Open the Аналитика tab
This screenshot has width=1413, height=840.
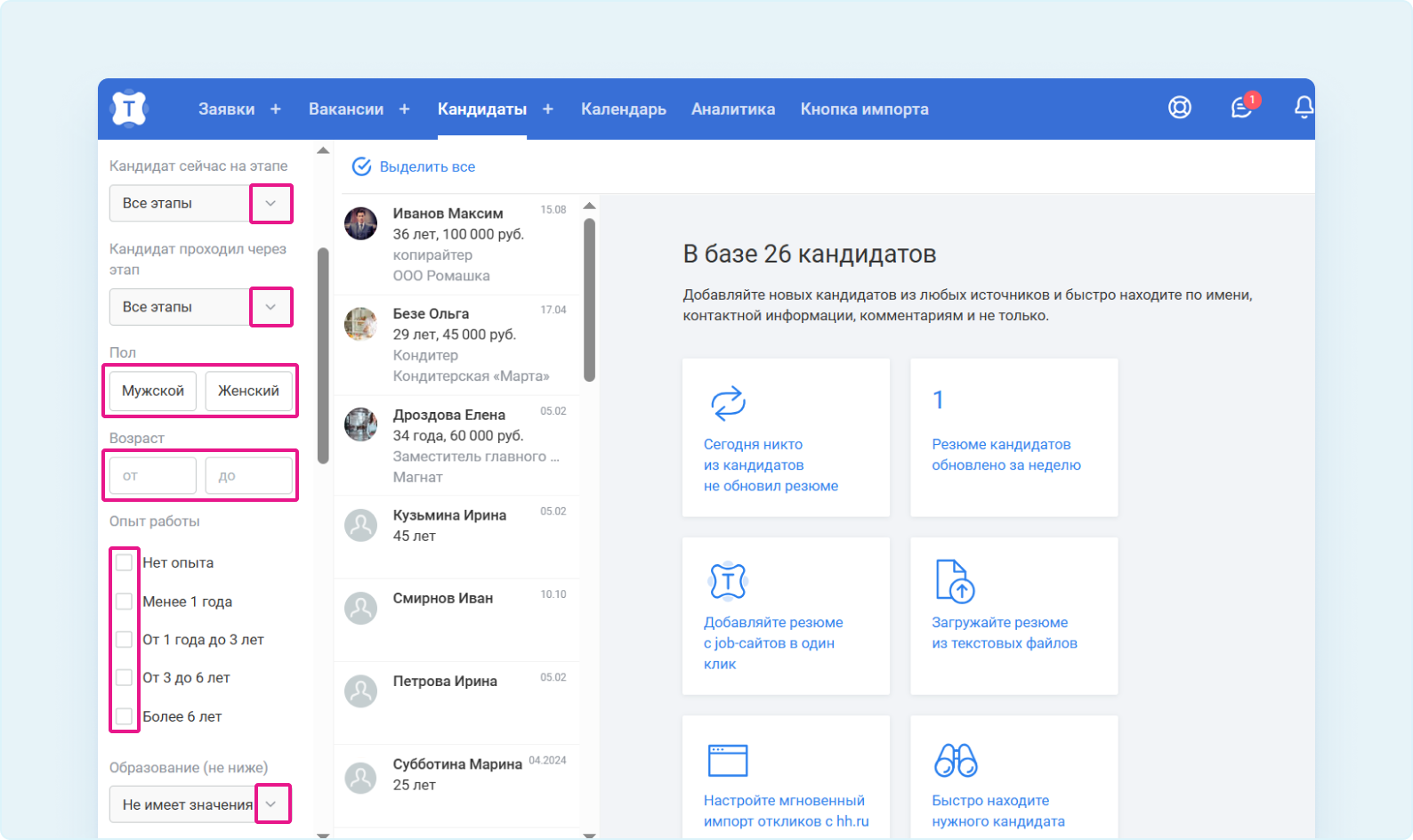(732, 109)
